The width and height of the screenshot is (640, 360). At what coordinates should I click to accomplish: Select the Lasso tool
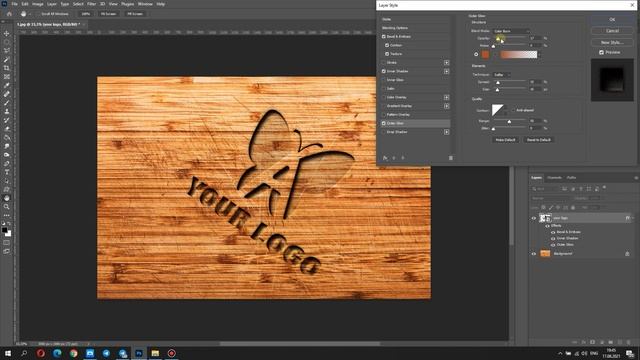pos(7,51)
